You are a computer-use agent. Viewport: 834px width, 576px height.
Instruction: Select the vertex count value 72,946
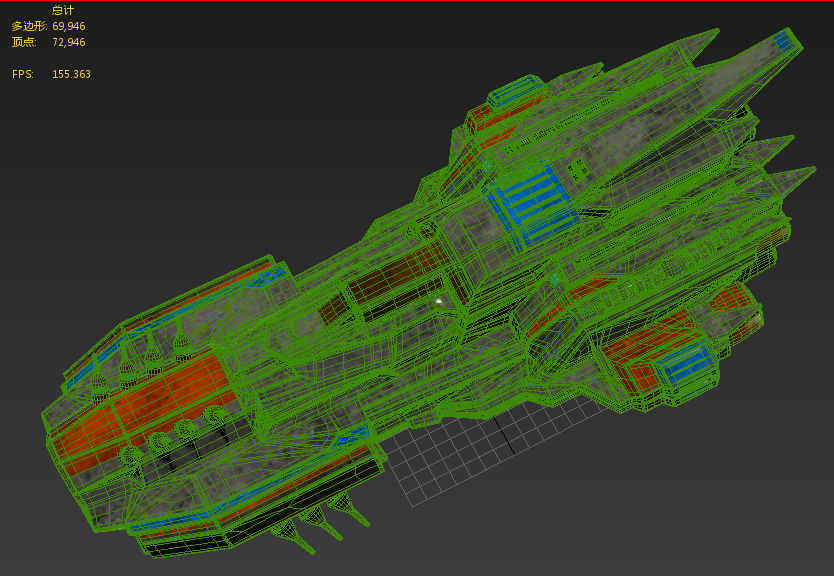pos(69,42)
